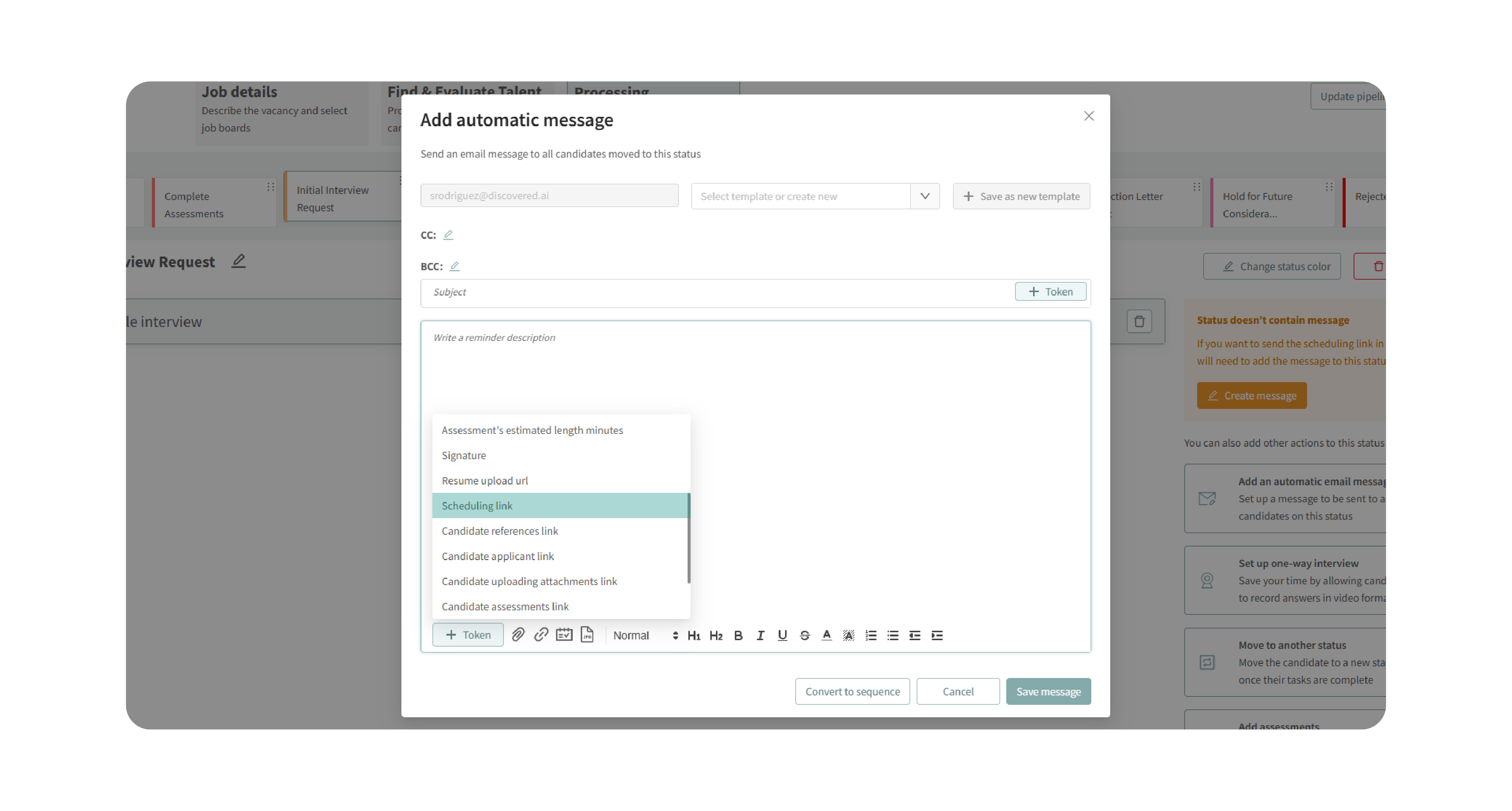Click Convert to sequence button
The width and height of the screenshot is (1512, 811).
pyautogui.click(x=852, y=691)
